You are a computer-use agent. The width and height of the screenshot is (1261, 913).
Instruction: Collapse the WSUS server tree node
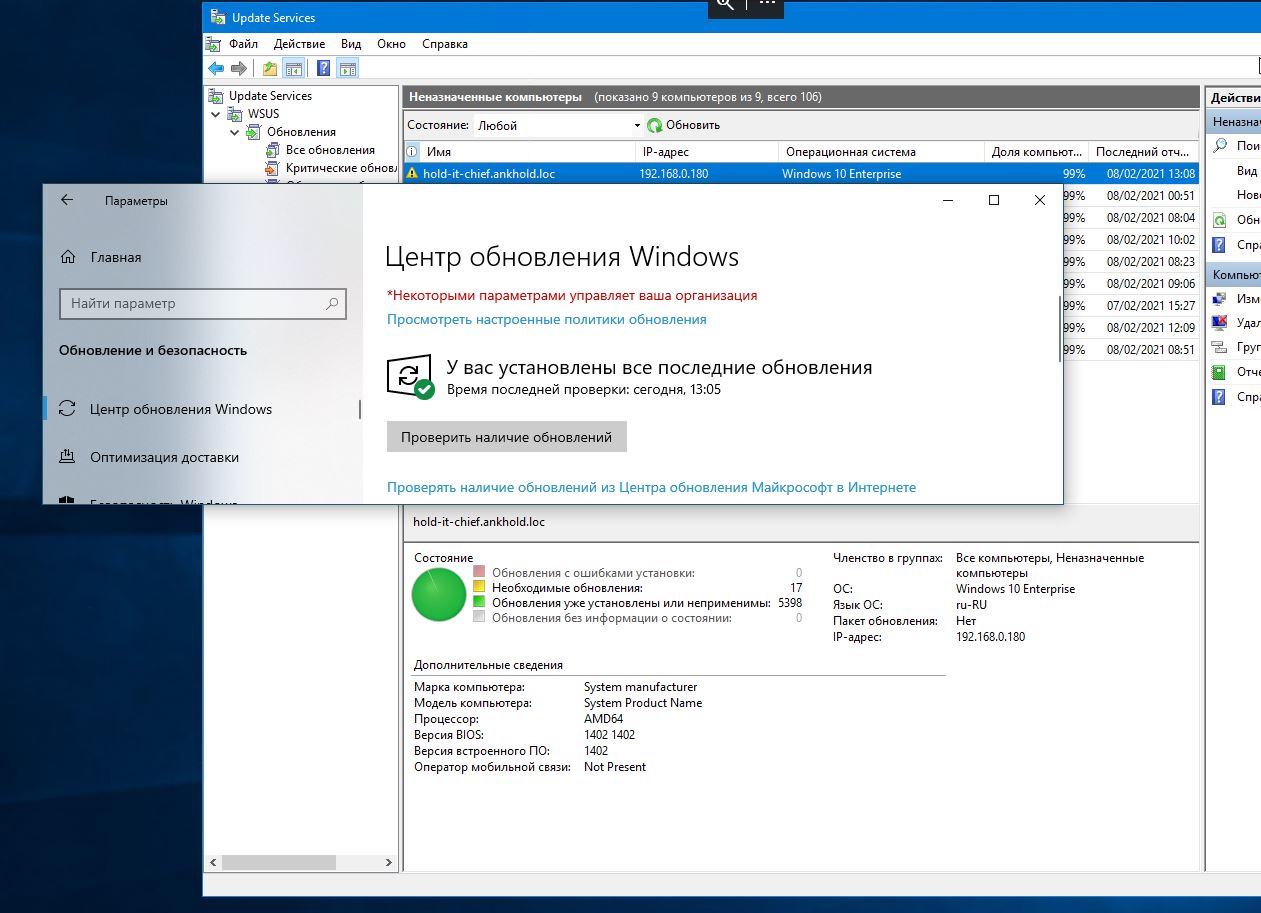click(x=216, y=114)
